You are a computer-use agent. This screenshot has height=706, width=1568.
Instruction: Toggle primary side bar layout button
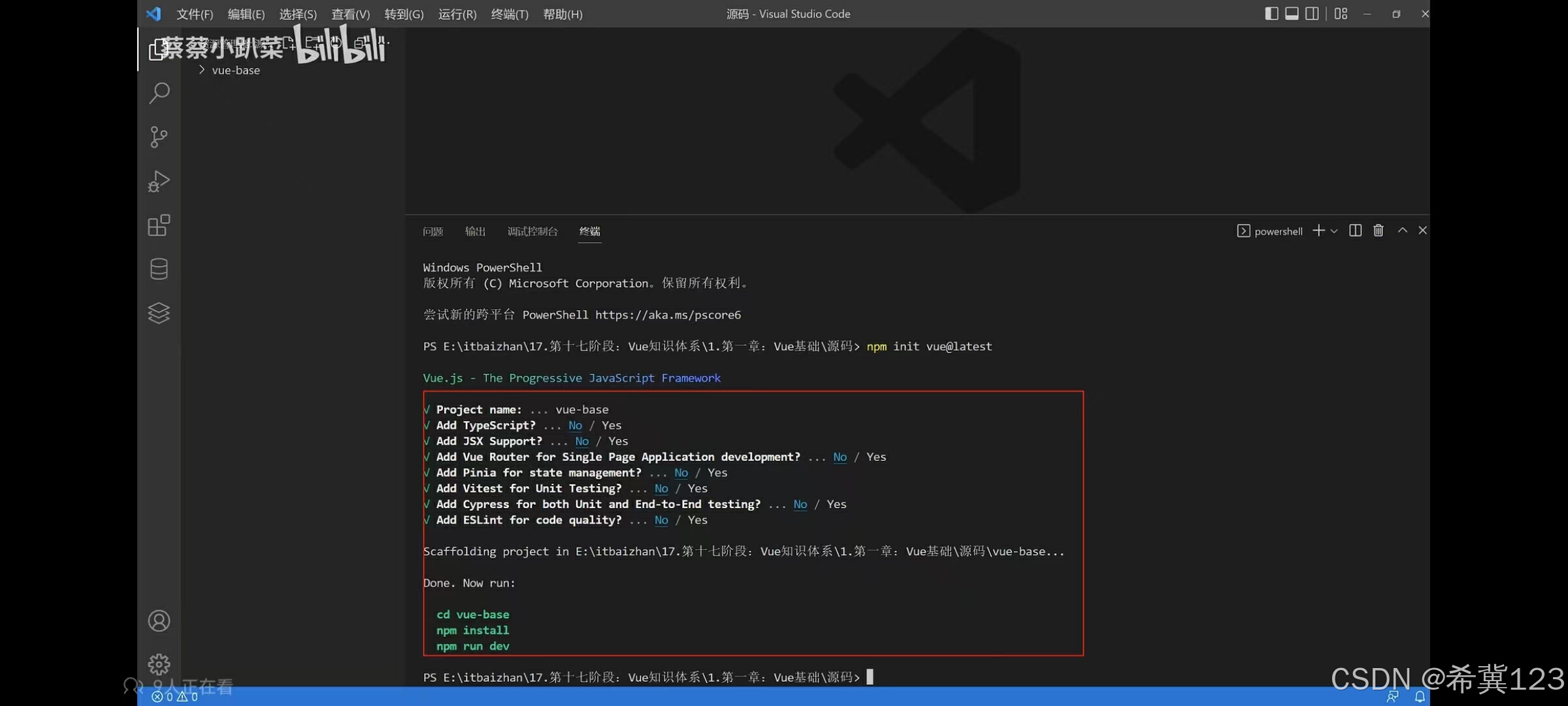tap(1271, 14)
